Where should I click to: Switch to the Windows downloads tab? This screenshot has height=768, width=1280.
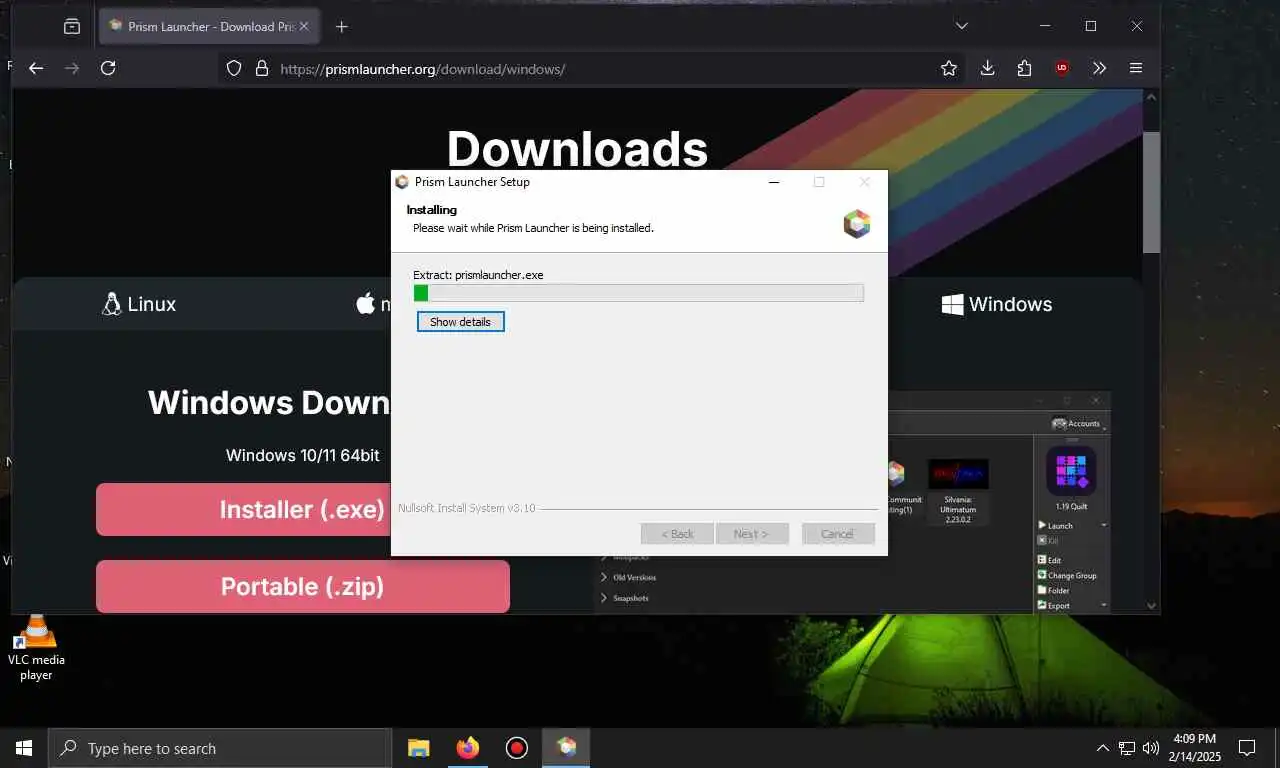997,304
